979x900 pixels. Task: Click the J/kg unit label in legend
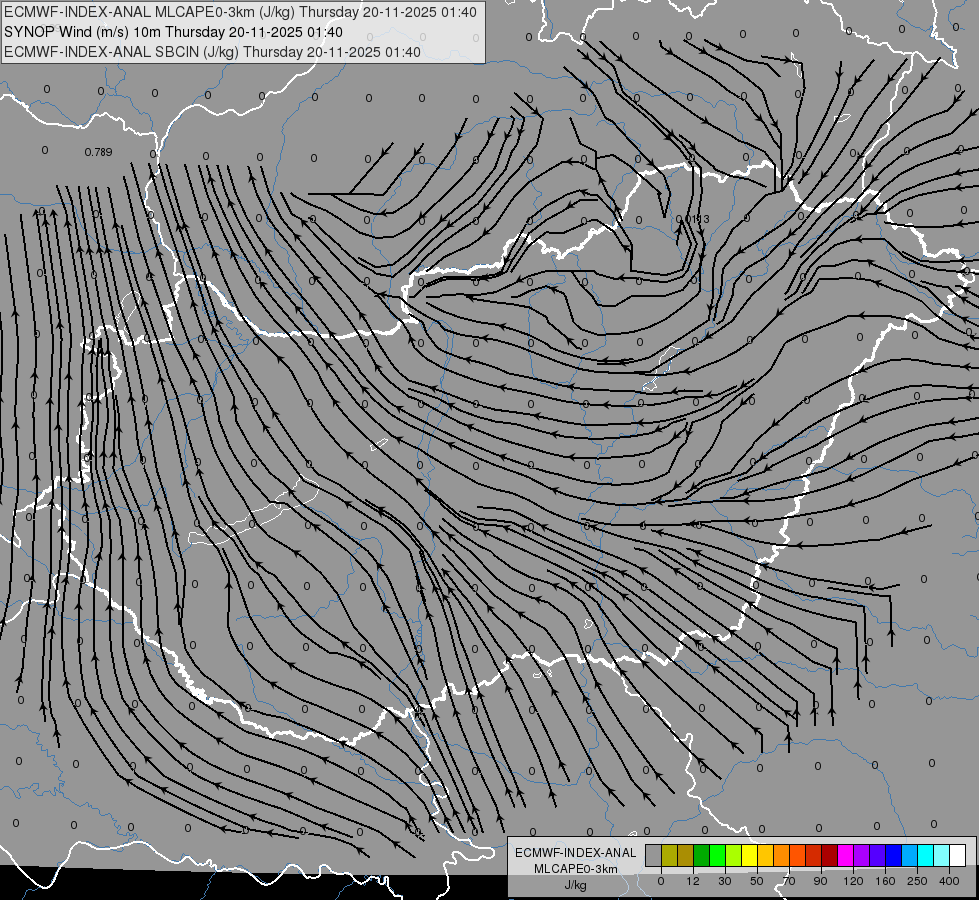tap(575, 885)
